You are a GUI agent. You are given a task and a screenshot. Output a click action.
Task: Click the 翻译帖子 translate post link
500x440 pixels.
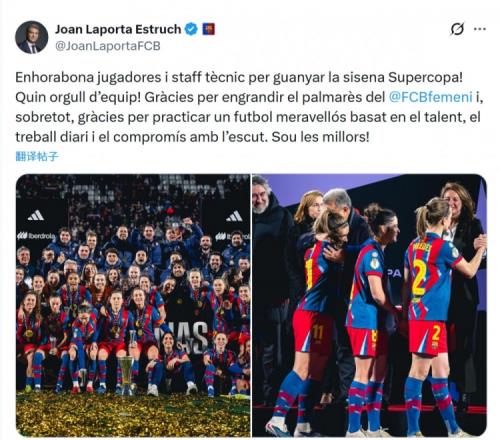tap(37, 156)
